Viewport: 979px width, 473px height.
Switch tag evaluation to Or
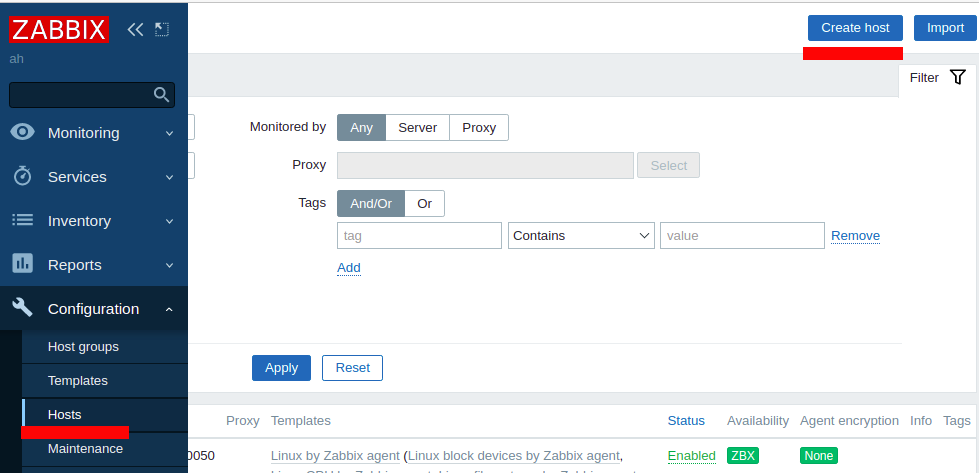[x=425, y=203]
